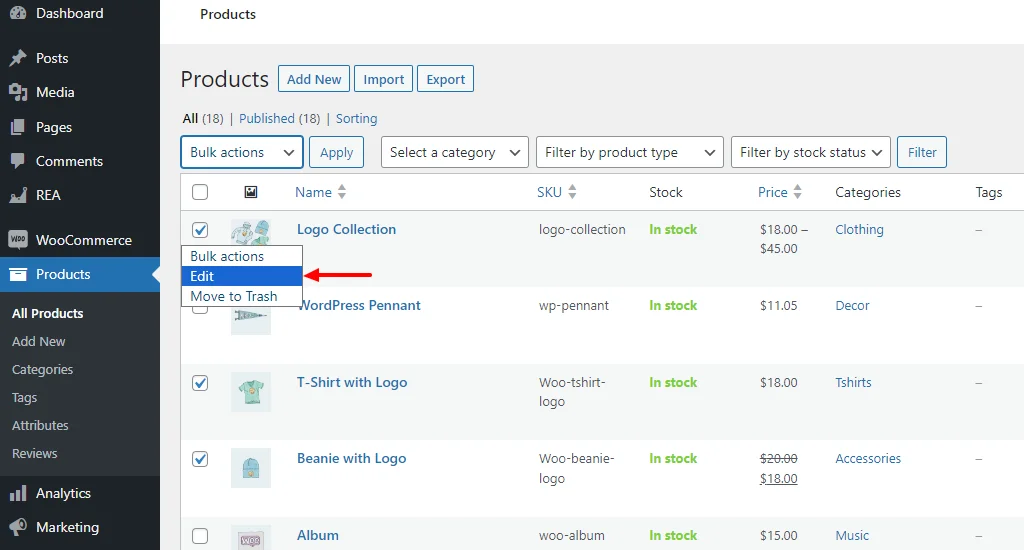The image size is (1024, 550).
Task: Click the Media library icon
Action: click(18, 92)
